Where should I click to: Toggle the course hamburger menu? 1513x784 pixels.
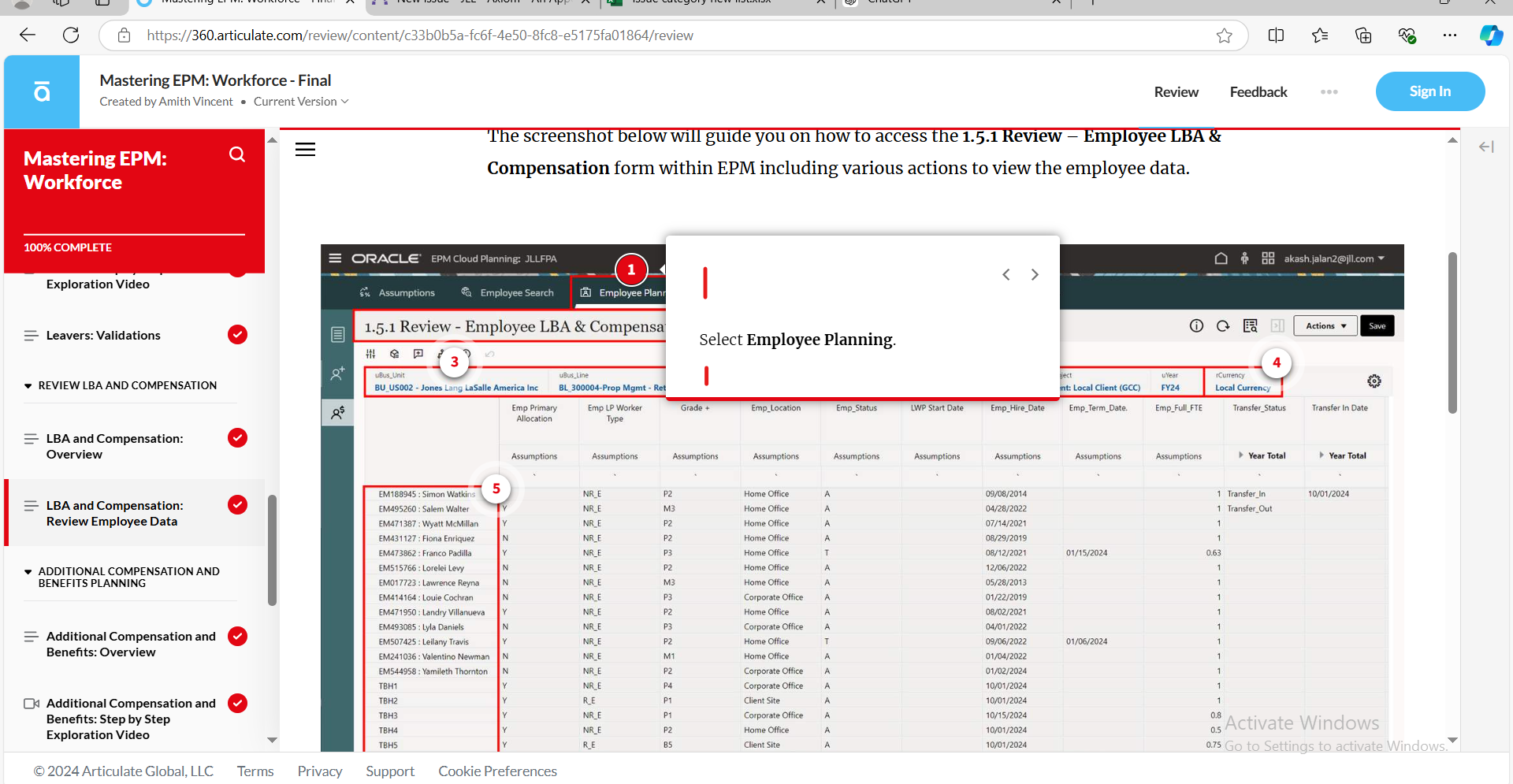pos(305,149)
